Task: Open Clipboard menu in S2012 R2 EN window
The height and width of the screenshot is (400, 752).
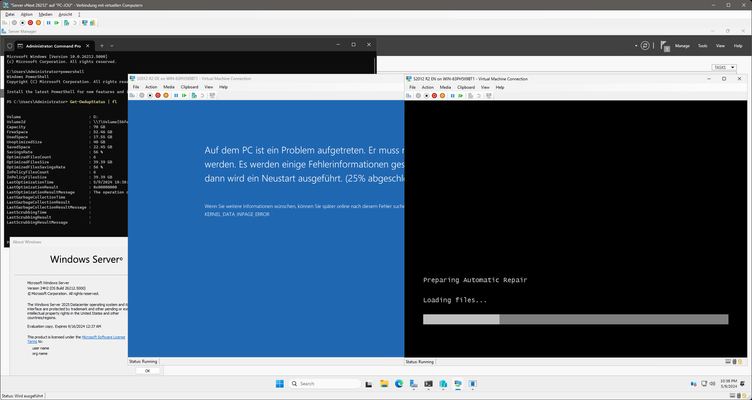Action: [x=466, y=87]
